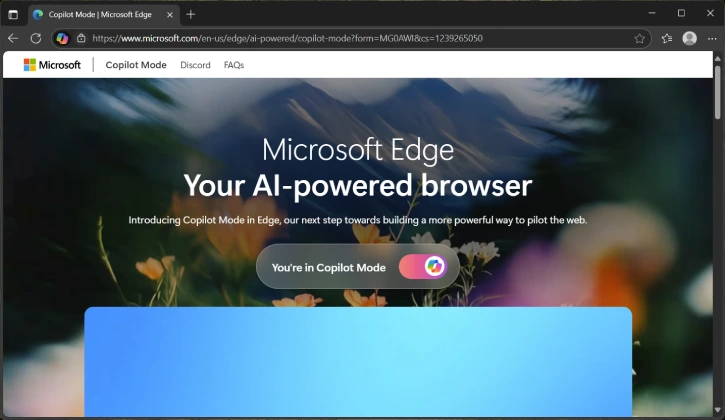View site information lock icon
This screenshot has width=725, height=420.
[x=81, y=38]
